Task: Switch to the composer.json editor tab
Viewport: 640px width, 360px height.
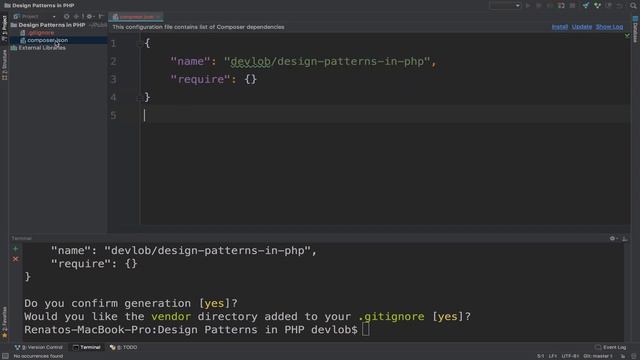Action: (136, 17)
